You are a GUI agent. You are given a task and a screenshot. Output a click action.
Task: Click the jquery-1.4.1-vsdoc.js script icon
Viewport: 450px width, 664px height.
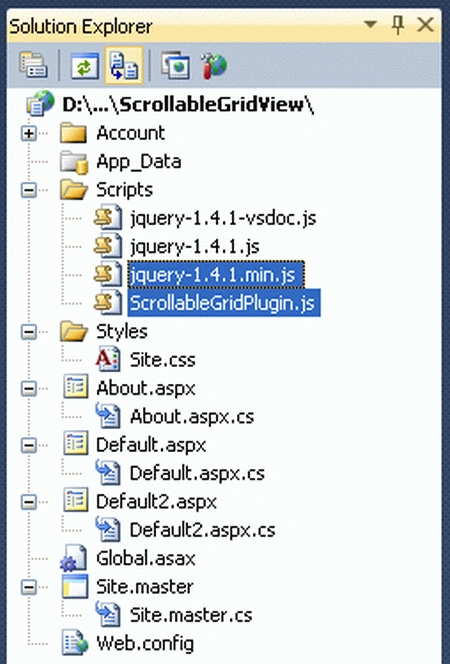tap(108, 218)
